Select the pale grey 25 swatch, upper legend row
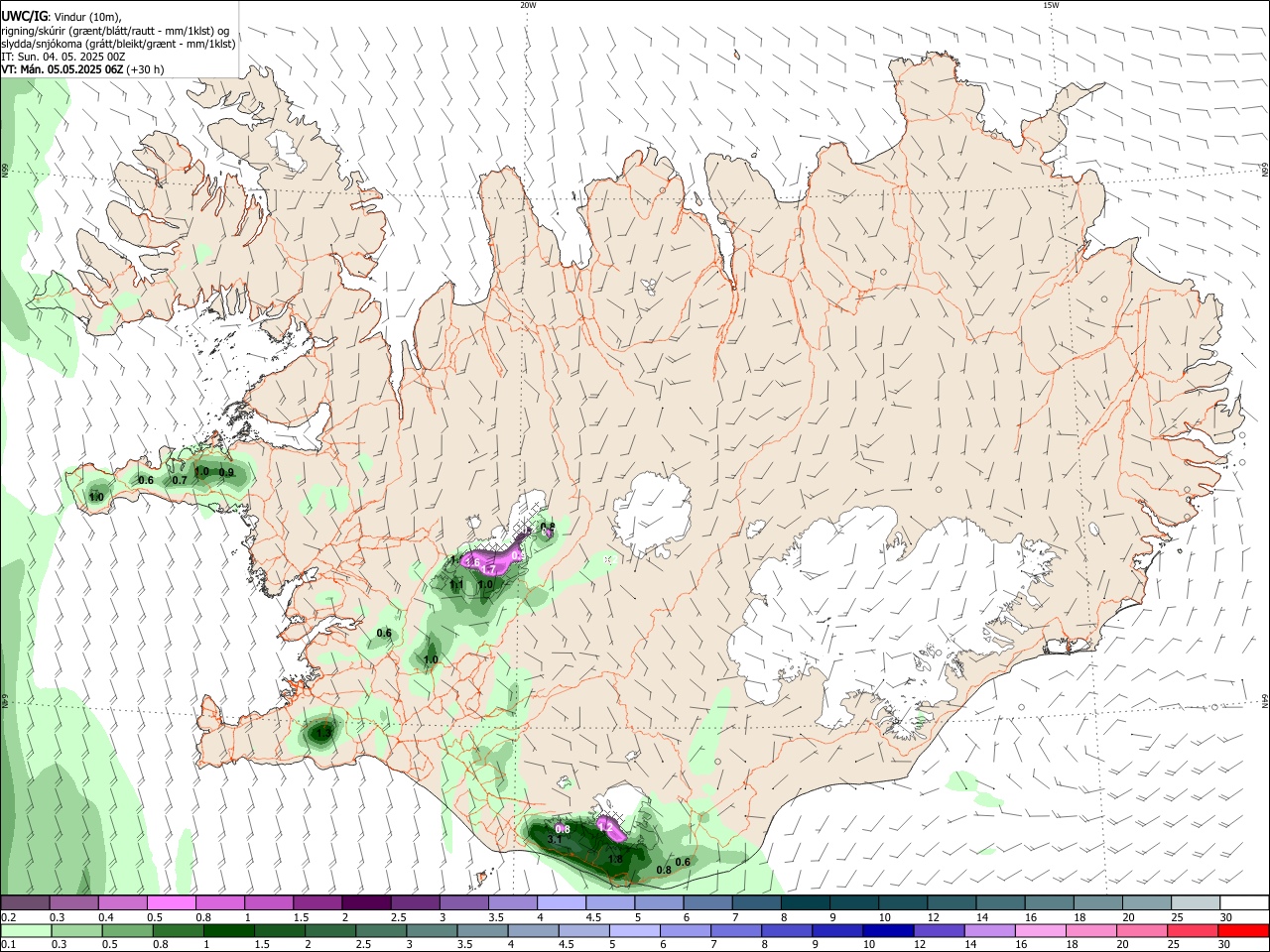The height and width of the screenshot is (952, 1270). click(1196, 903)
